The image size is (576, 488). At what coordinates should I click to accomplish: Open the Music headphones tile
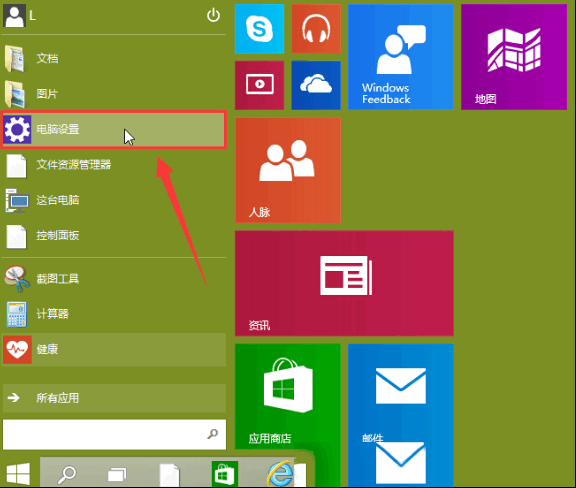316,29
